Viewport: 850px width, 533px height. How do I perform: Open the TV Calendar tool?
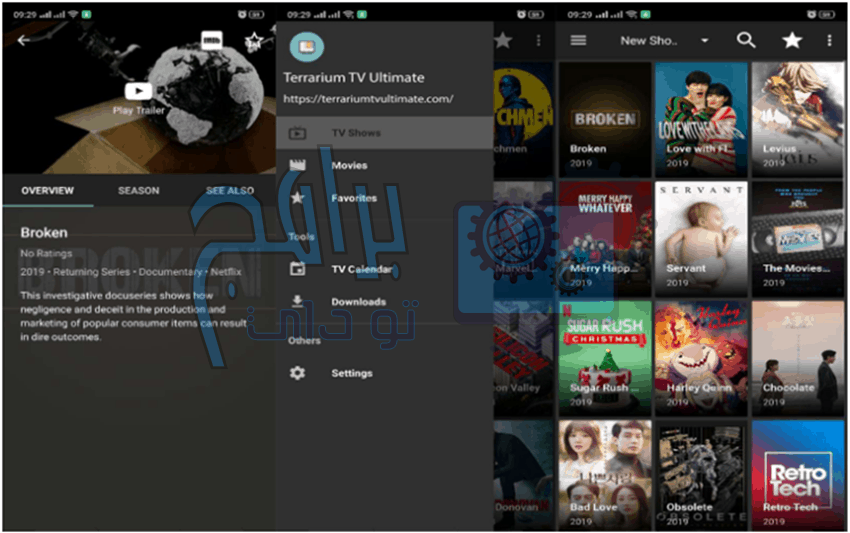(x=361, y=269)
